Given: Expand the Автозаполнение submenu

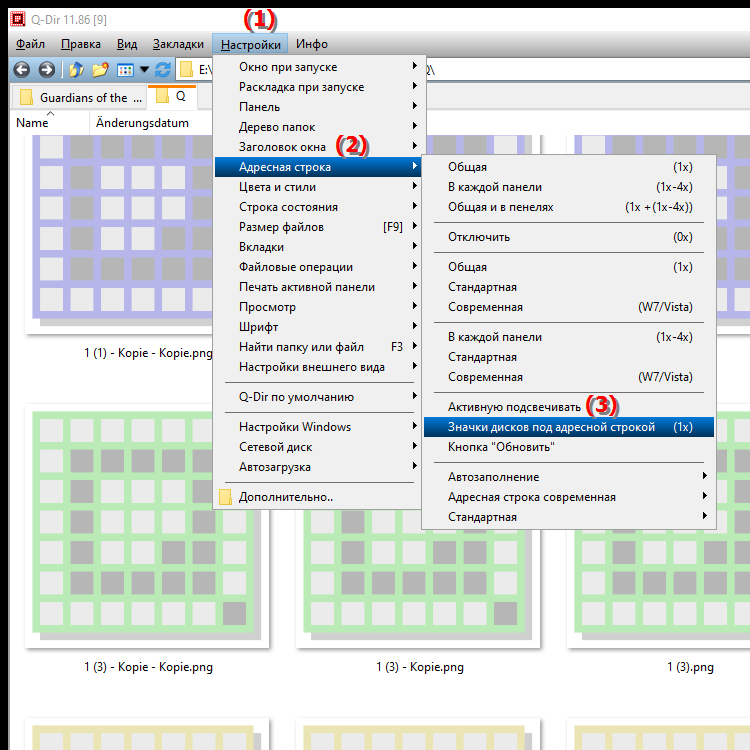Looking at the screenshot, I should coord(569,477).
